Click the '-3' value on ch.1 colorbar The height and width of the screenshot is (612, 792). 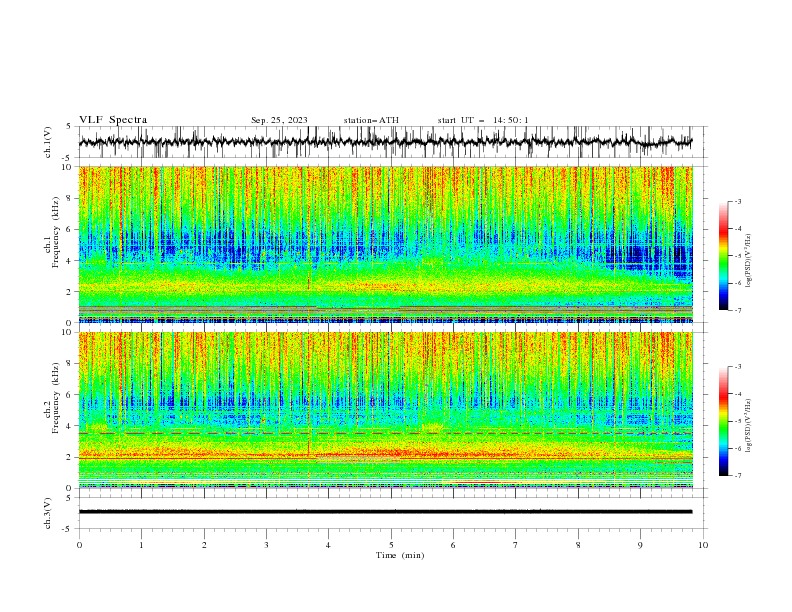tap(737, 201)
